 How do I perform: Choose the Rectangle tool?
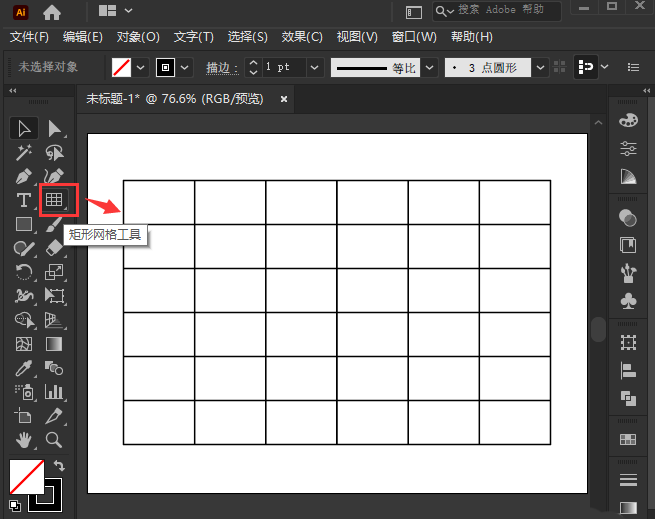click(x=24, y=224)
